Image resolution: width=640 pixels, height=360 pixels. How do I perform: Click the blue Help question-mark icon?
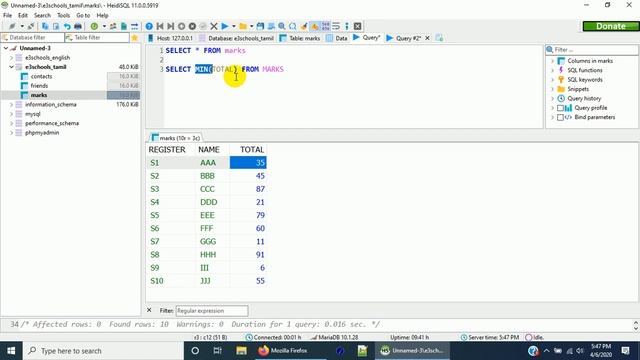coord(149,26)
